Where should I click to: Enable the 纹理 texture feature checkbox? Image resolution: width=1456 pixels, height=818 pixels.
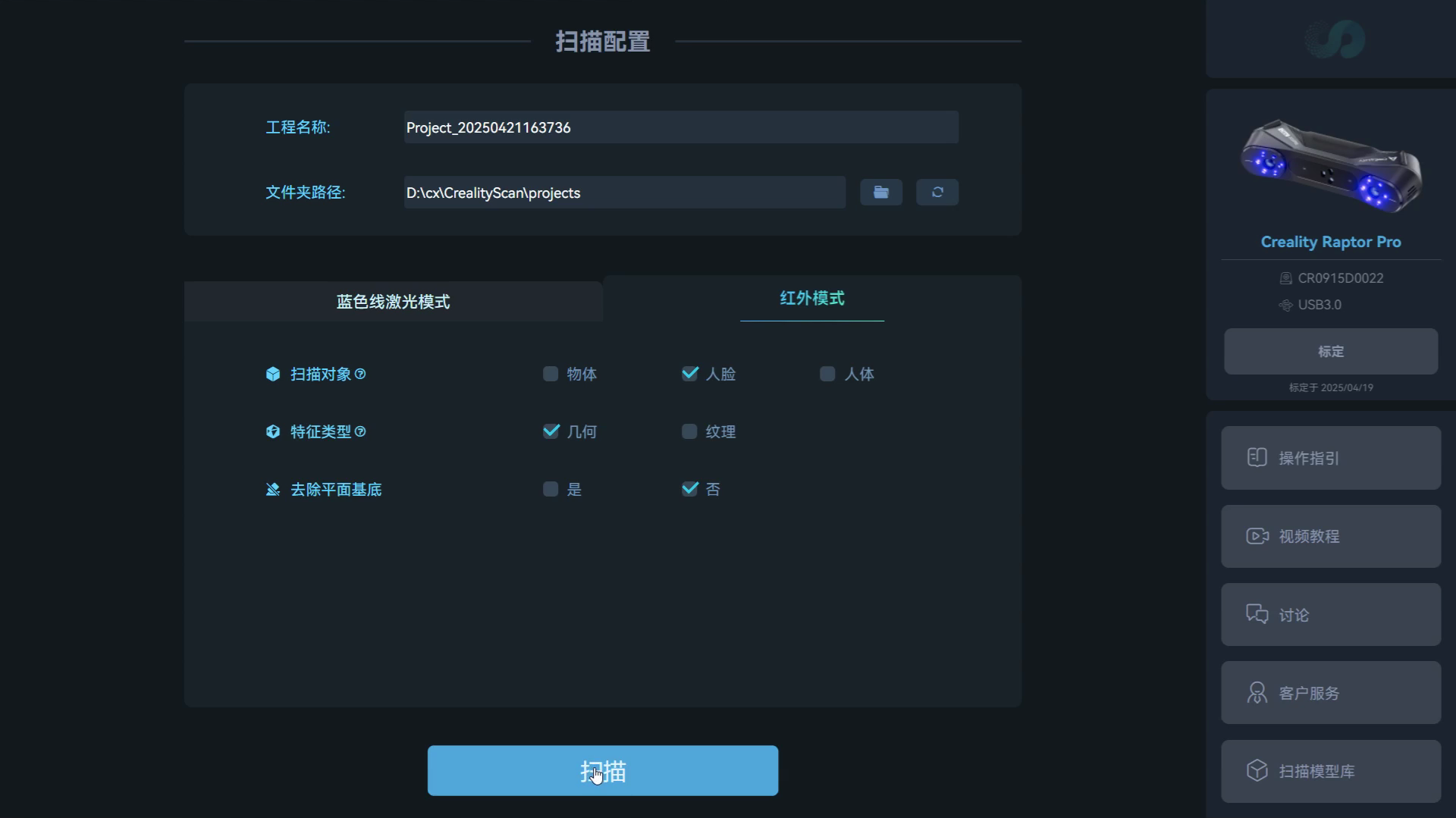[x=689, y=431]
